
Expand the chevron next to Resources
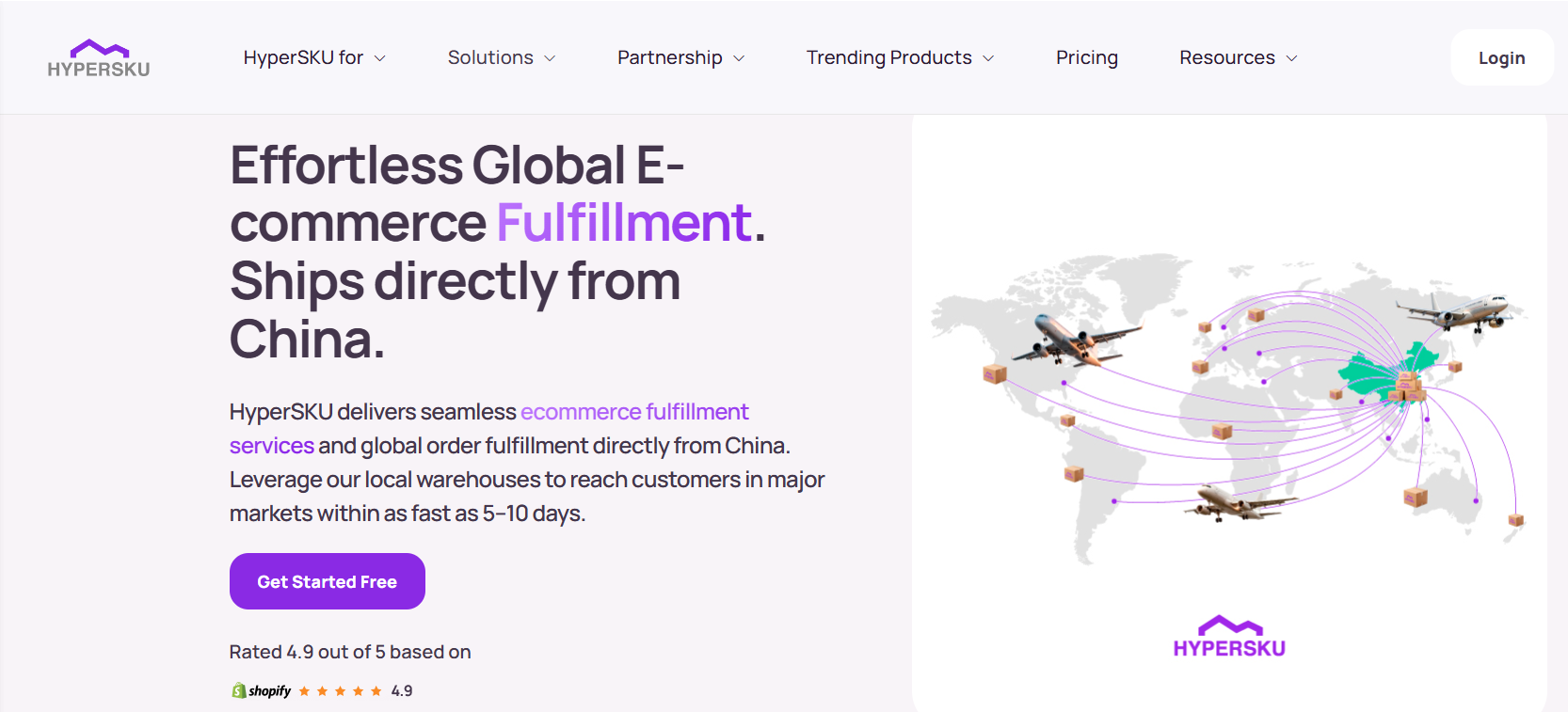[x=1291, y=58]
